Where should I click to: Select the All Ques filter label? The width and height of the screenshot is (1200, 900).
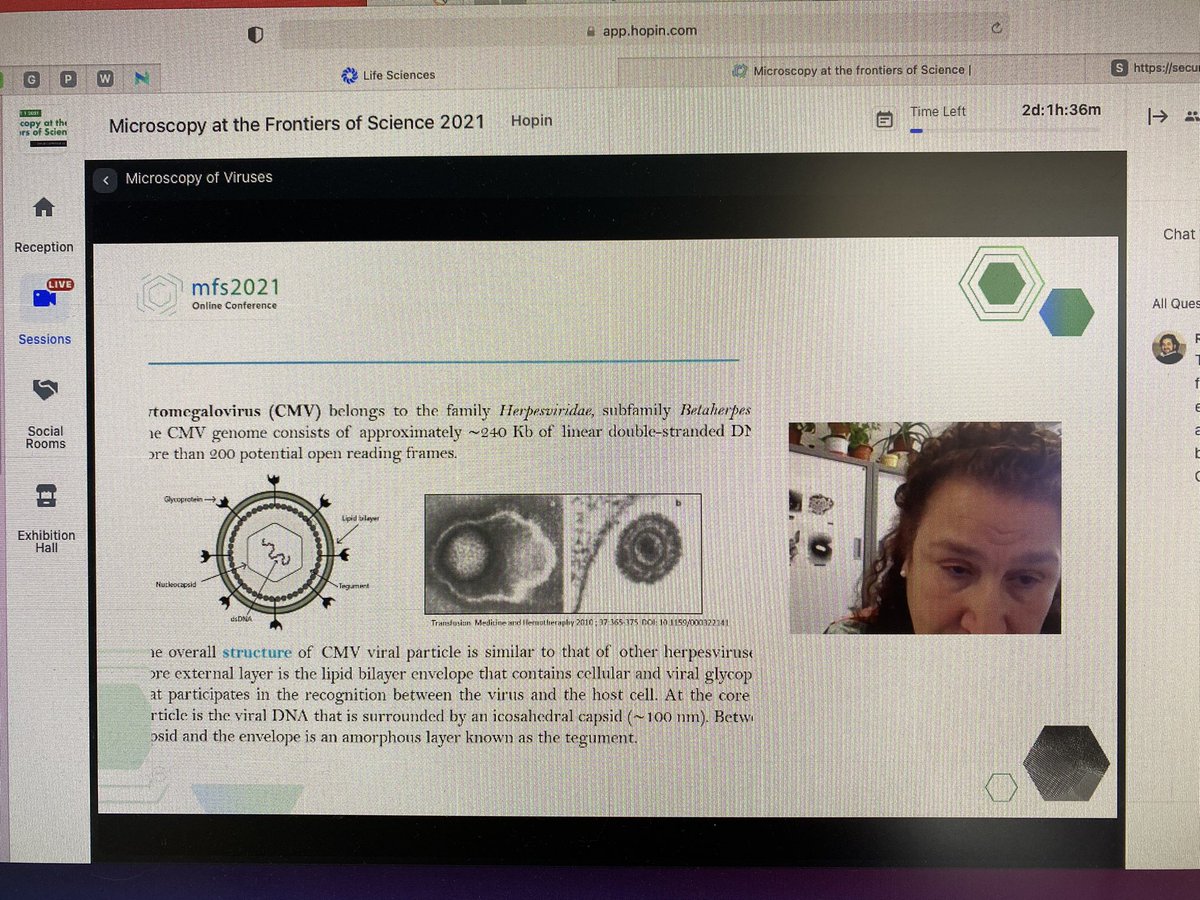pos(1175,304)
